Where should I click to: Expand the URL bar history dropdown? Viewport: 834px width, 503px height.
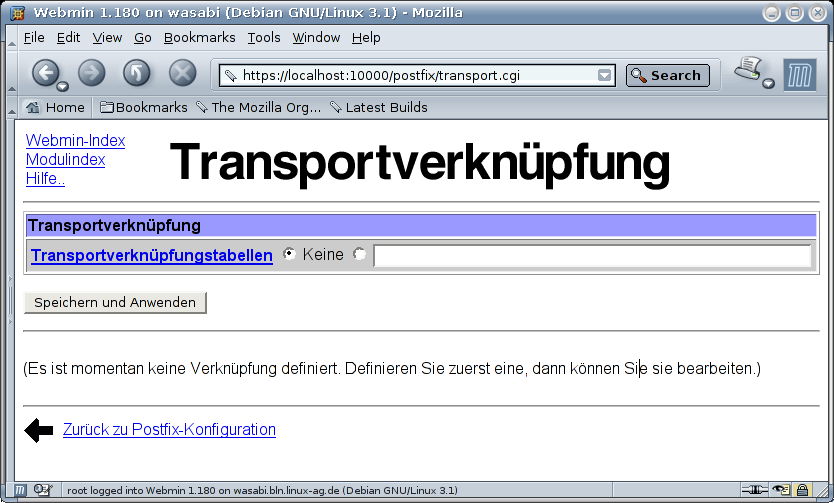[x=604, y=76]
